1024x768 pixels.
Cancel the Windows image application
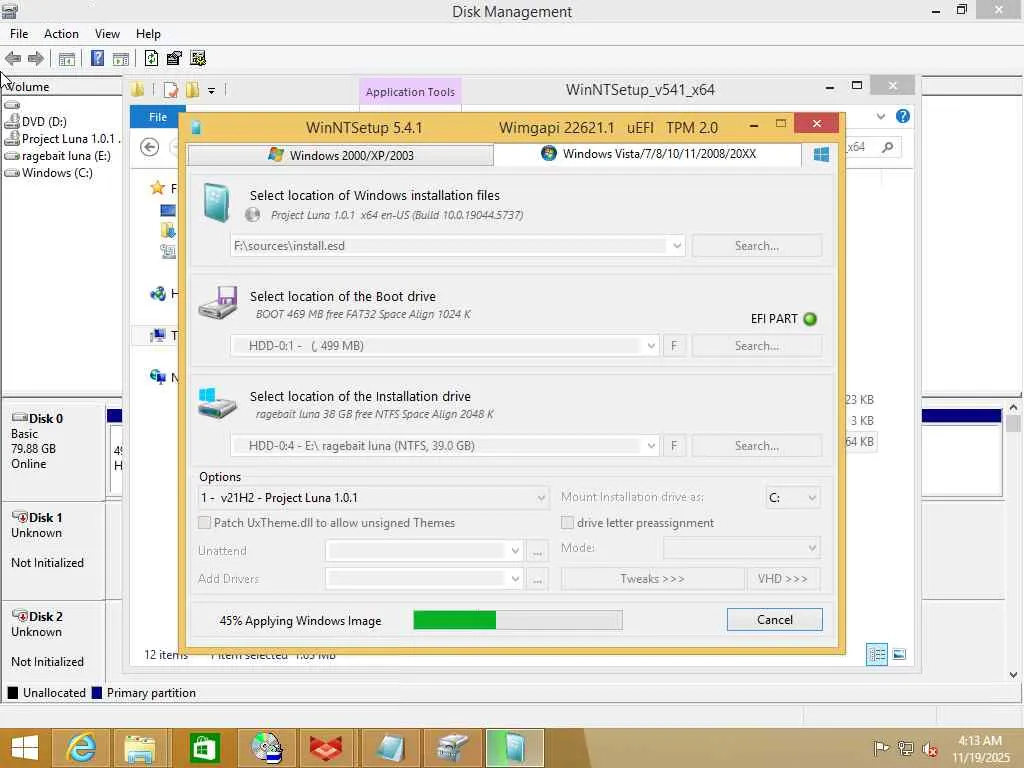point(775,620)
